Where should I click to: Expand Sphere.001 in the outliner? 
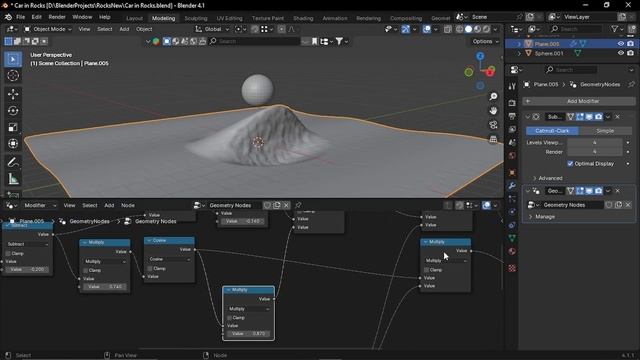519,53
